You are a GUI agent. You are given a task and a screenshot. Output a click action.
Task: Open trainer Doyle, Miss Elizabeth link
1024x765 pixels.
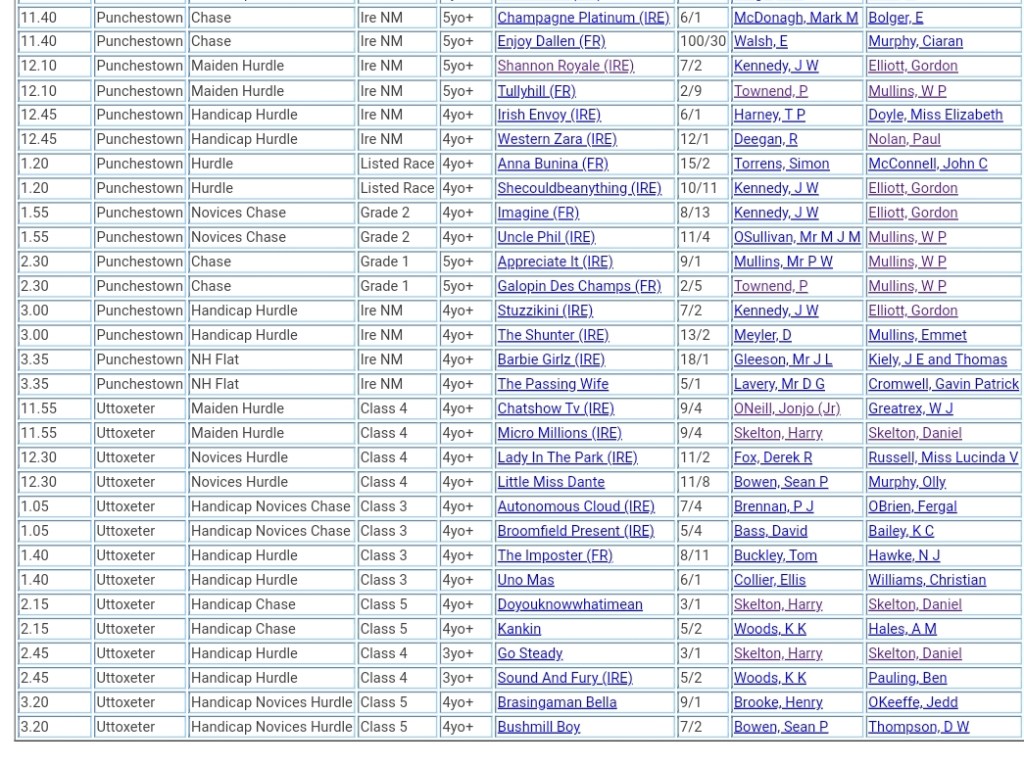(935, 115)
